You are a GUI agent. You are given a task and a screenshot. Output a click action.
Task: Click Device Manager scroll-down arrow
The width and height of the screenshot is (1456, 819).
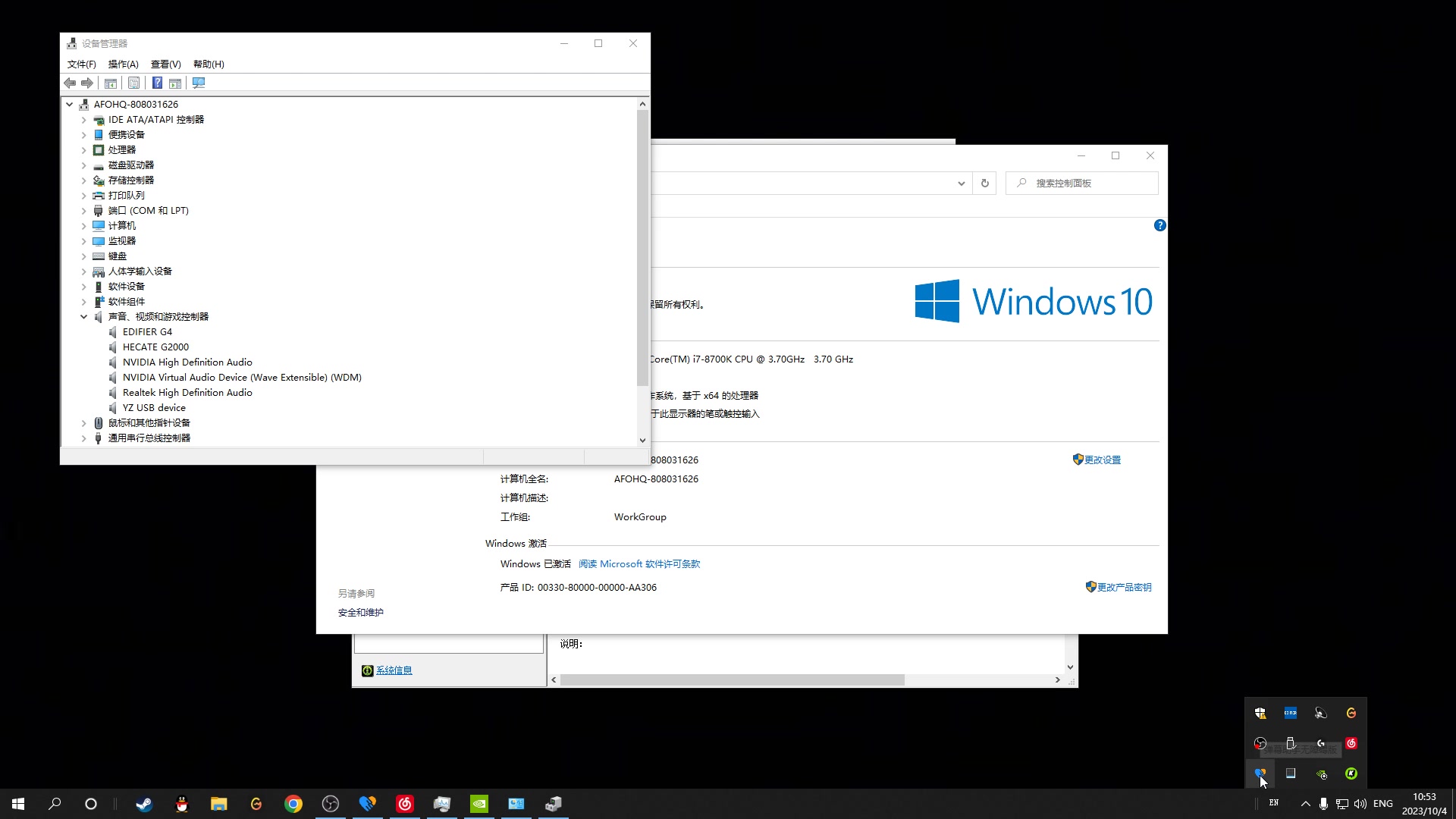click(x=642, y=440)
